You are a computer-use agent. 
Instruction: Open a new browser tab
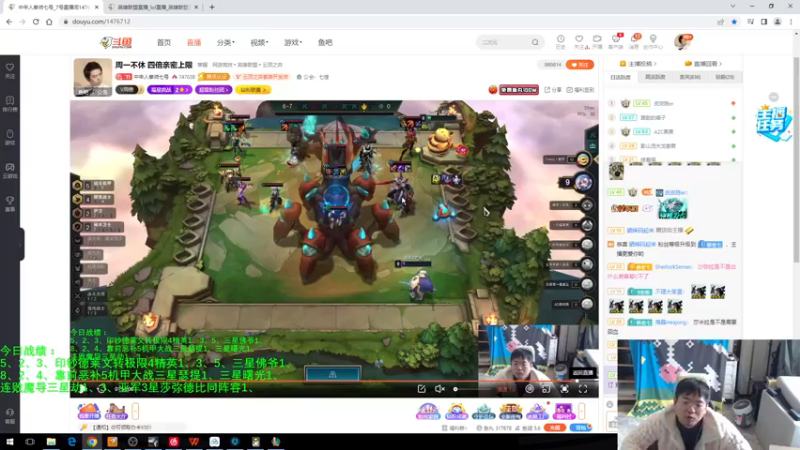(x=212, y=7)
